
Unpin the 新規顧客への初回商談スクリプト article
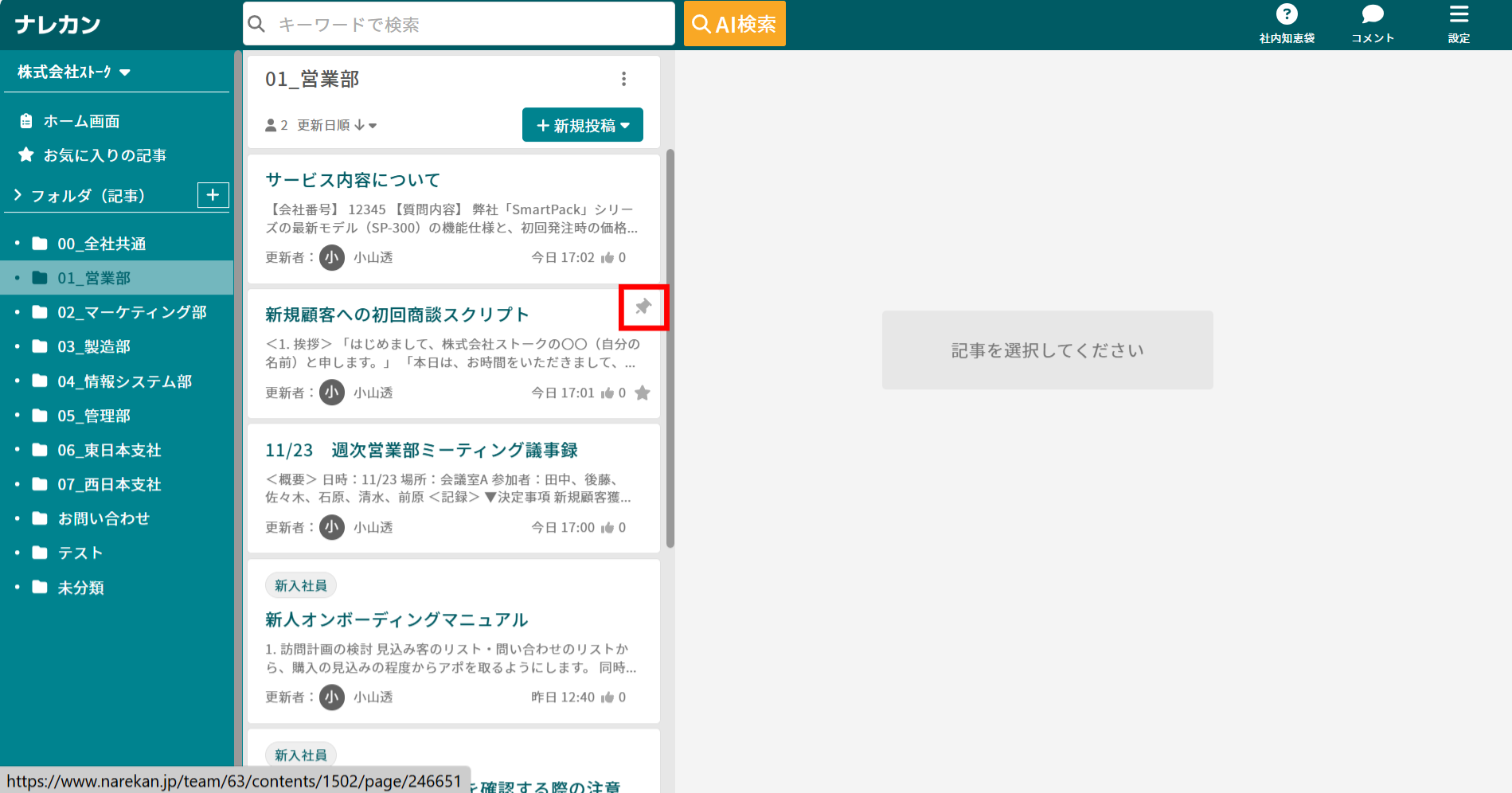click(x=643, y=307)
